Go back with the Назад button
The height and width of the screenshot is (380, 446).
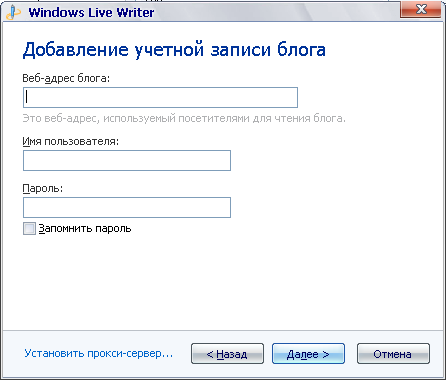(227, 354)
